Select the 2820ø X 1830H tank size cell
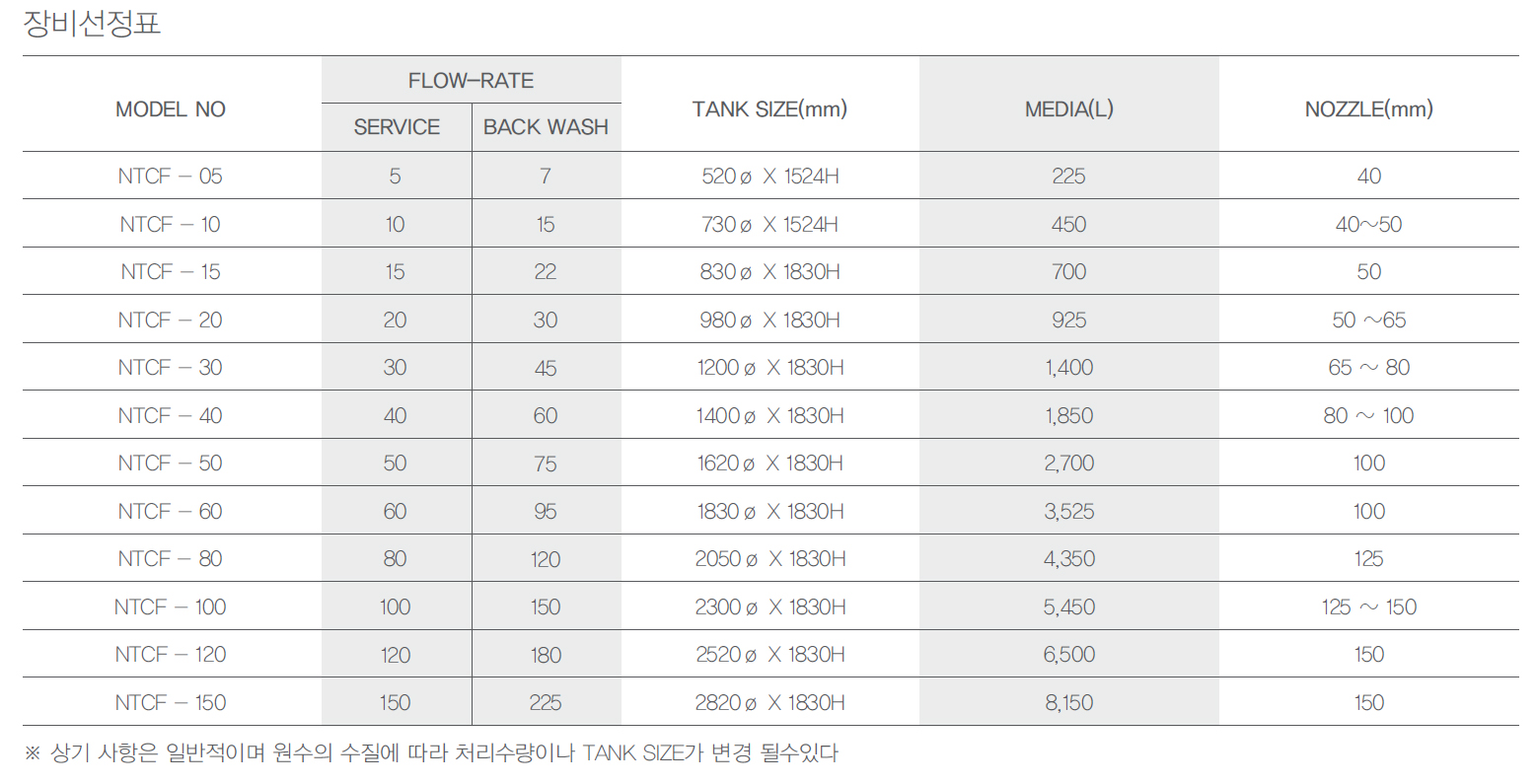1536x784 pixels. pos(769,703)
